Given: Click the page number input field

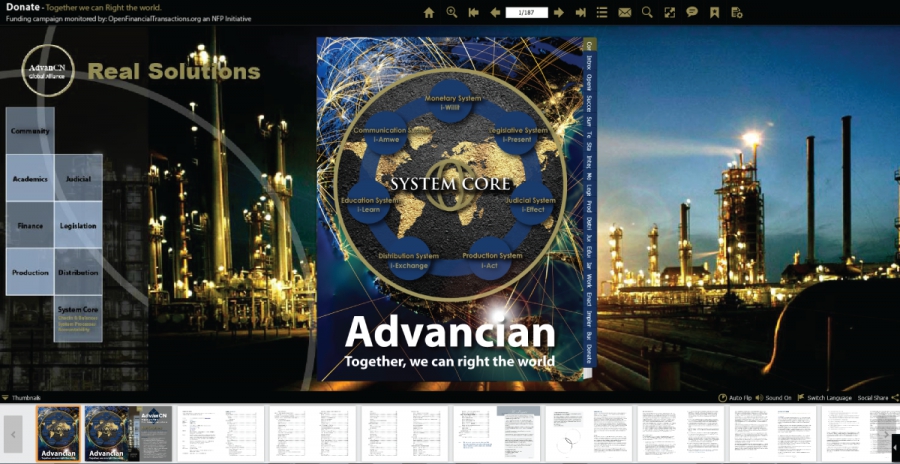Looking at the screenshot, I should click(x=526, y=13).
